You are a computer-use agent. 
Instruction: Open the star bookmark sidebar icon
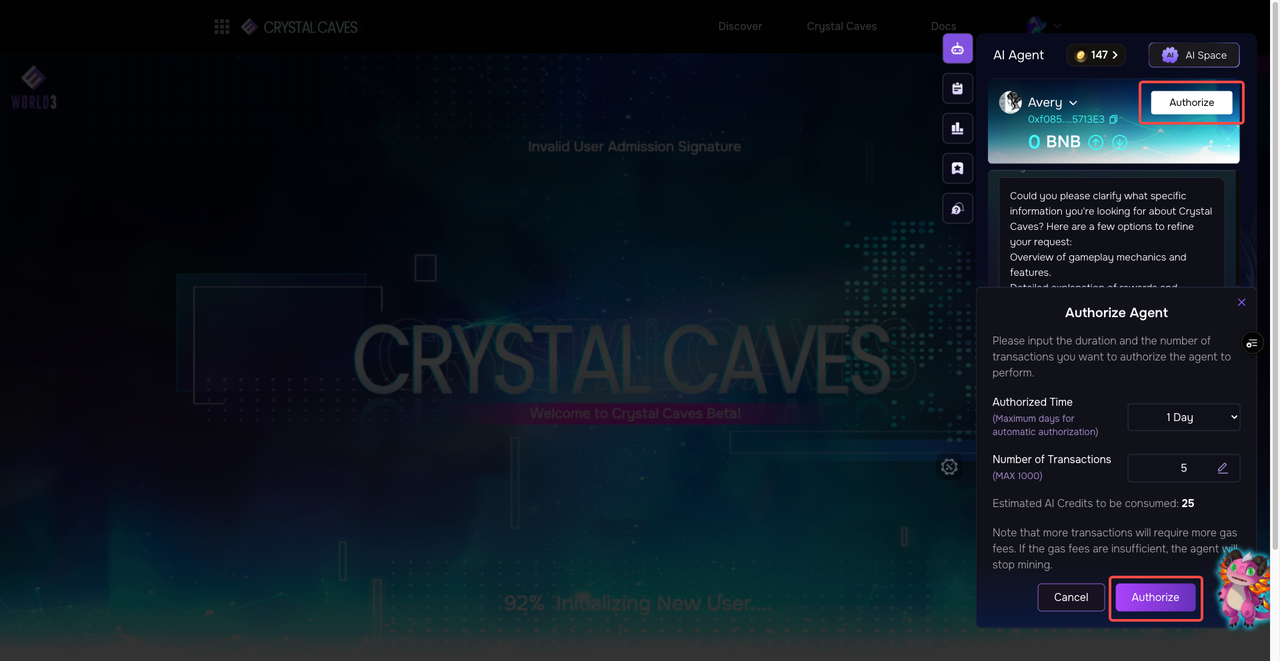(957, 168)
